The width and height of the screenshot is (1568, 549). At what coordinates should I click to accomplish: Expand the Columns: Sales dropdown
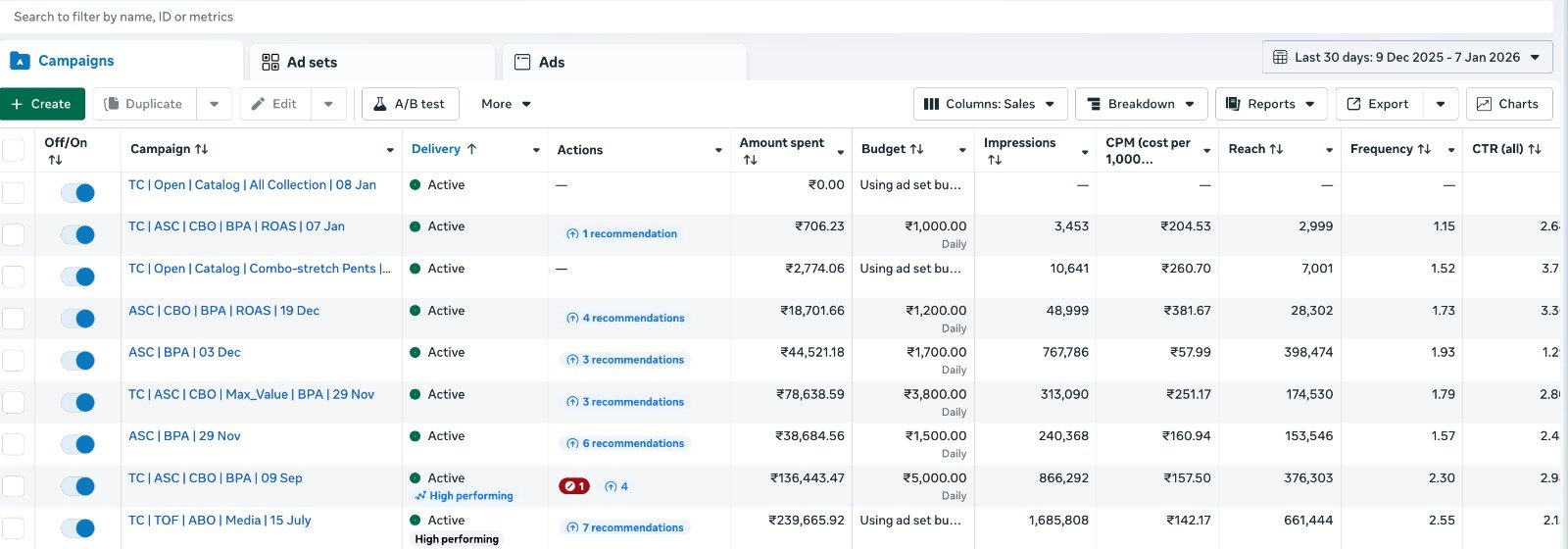pos(990,104)
